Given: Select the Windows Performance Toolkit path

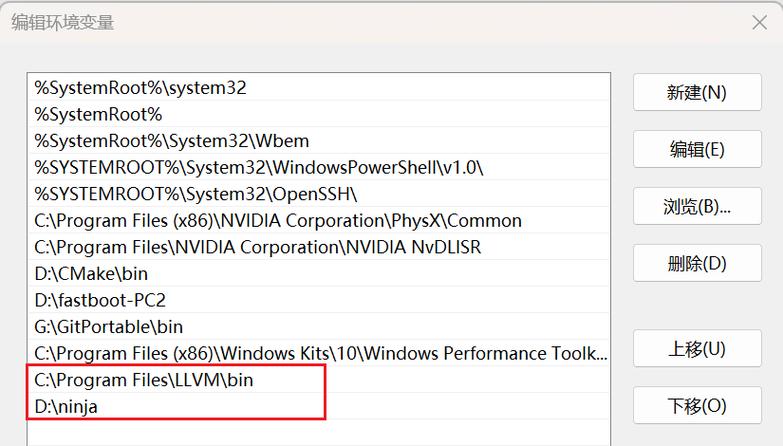Looking at the screenshot, I should [x=319, y=353].
